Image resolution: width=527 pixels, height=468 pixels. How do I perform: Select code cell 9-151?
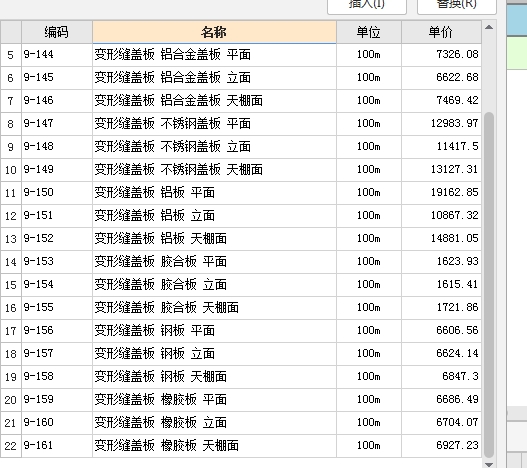(x=57, y=216)
